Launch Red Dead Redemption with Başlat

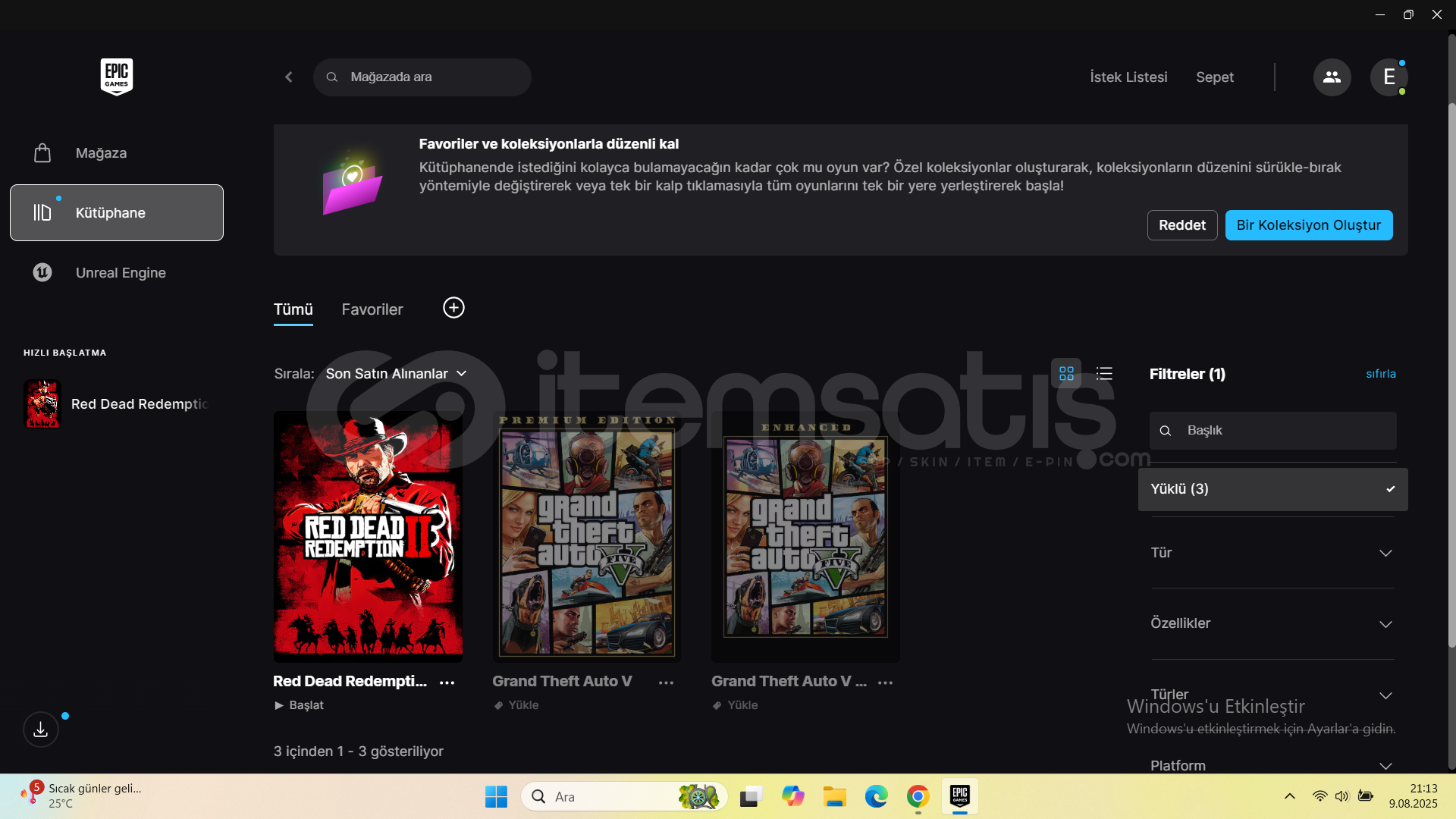coord(299,705)
